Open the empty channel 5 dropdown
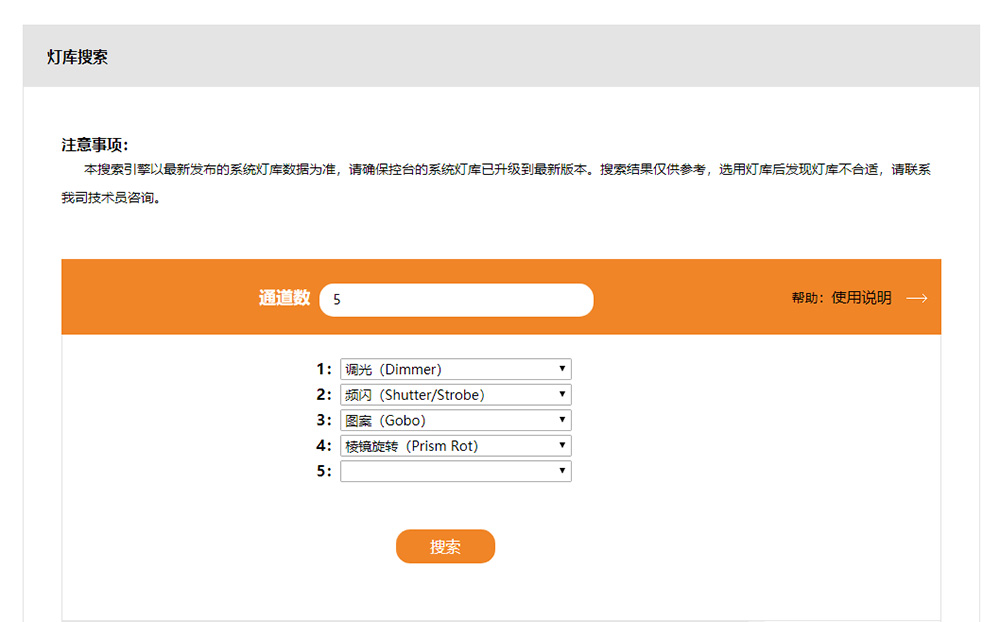1000x622 pixels. (455, 471)
